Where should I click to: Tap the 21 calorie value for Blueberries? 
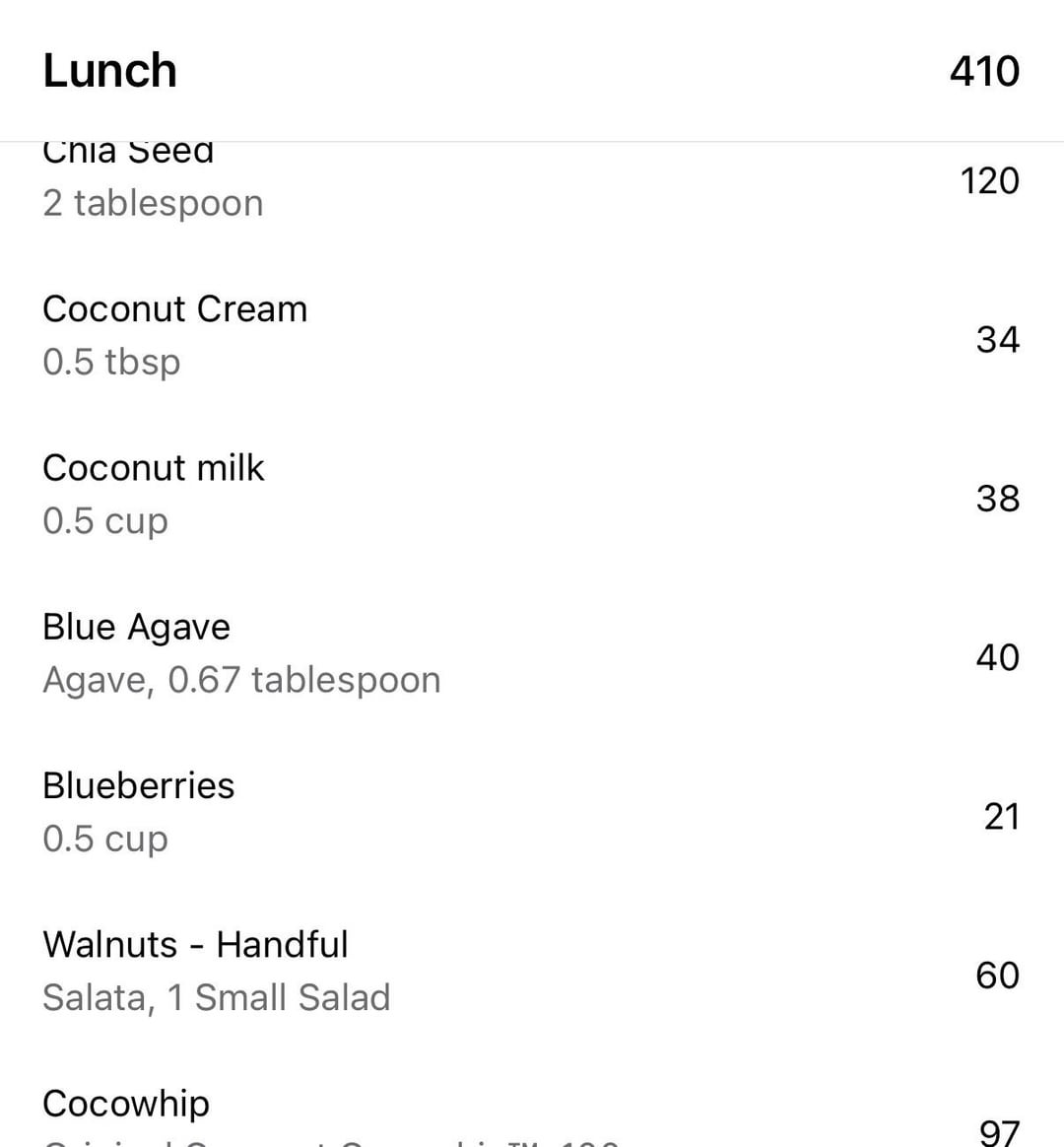(1001, 816)
